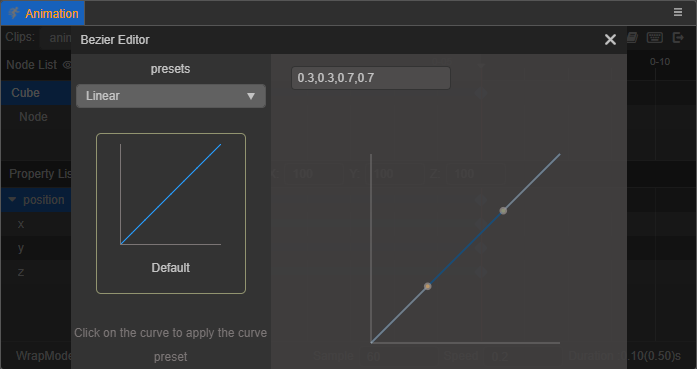The image size is (697, 369).
Task: Click the Clips label
Action: coord(20,37)
